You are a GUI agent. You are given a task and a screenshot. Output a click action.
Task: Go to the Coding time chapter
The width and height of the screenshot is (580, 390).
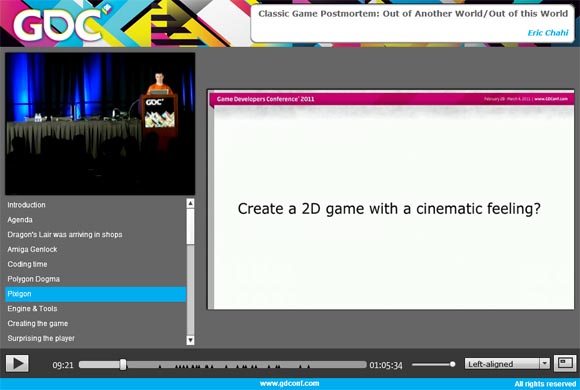click(x=27, y=264)
